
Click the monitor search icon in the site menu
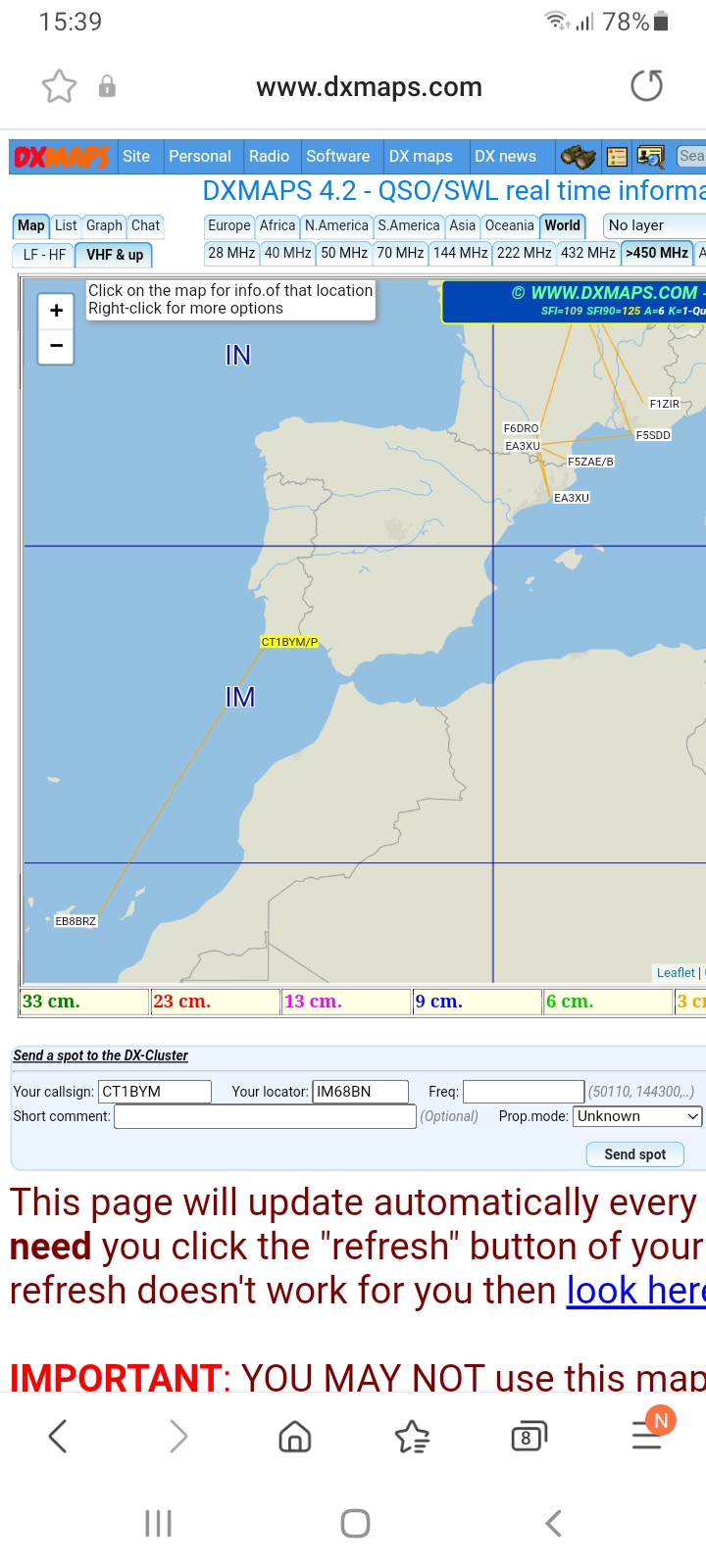[x=650, y=157]
